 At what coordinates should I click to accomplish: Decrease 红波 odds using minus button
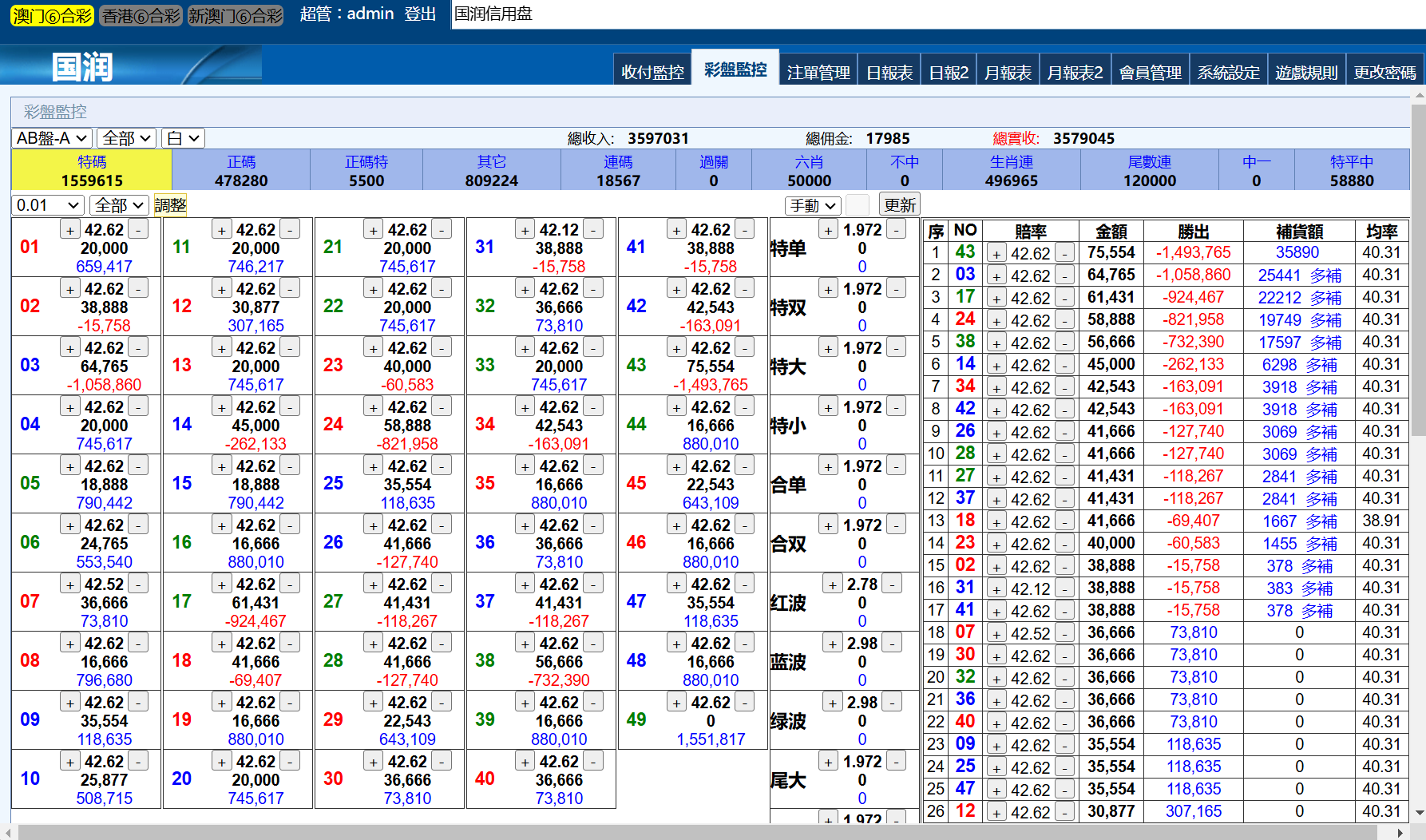click(x=892, y=584)
